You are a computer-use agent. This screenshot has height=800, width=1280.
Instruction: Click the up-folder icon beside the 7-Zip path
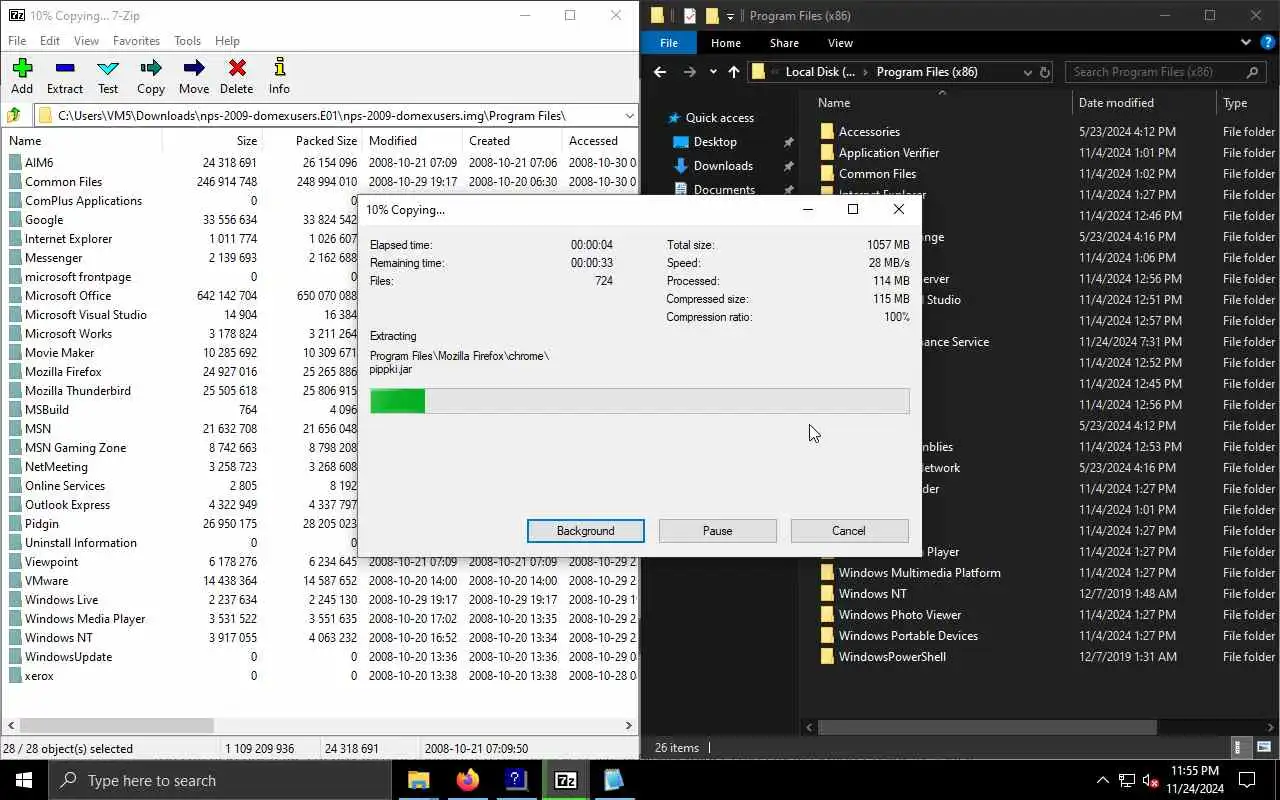coord(14,115)
